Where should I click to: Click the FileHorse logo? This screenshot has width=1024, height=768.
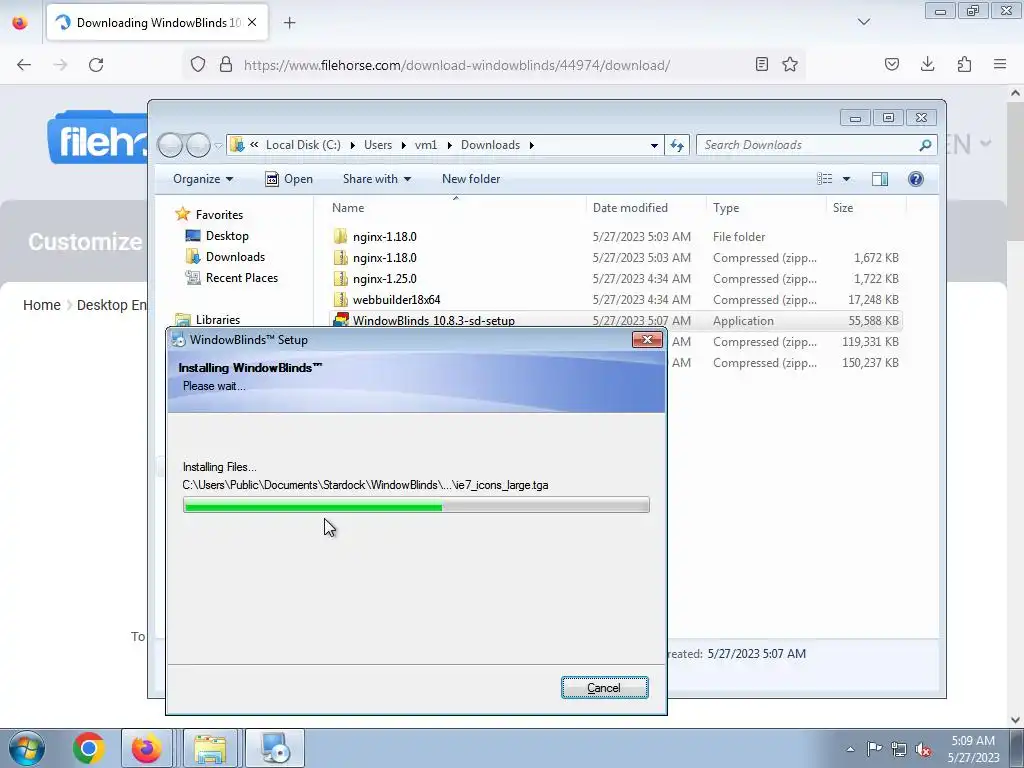click(98, 138)
